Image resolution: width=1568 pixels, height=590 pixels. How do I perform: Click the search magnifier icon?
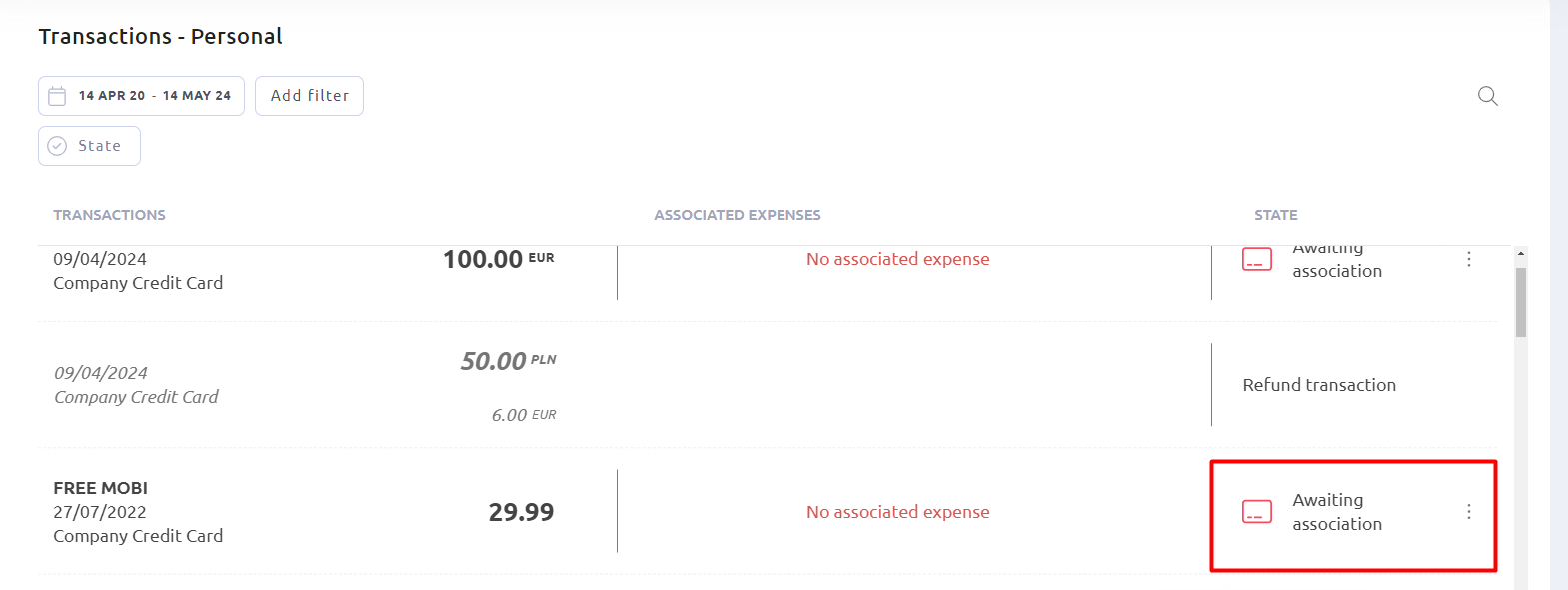coord(1487,96)
